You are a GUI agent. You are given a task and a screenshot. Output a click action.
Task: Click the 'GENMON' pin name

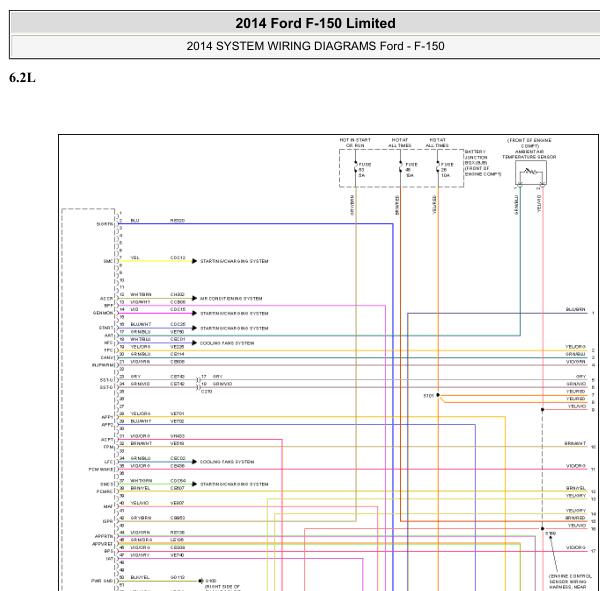click(103, 313)
